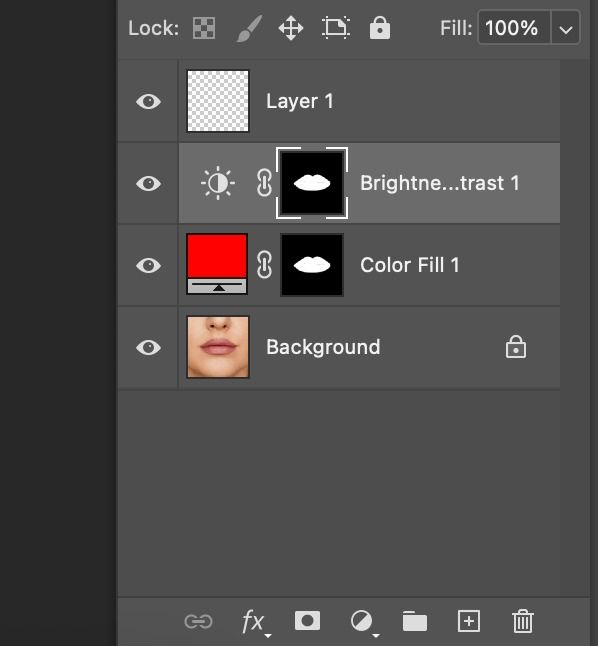Prevent artboard auto-nesting lock icon

click(336, 28)
